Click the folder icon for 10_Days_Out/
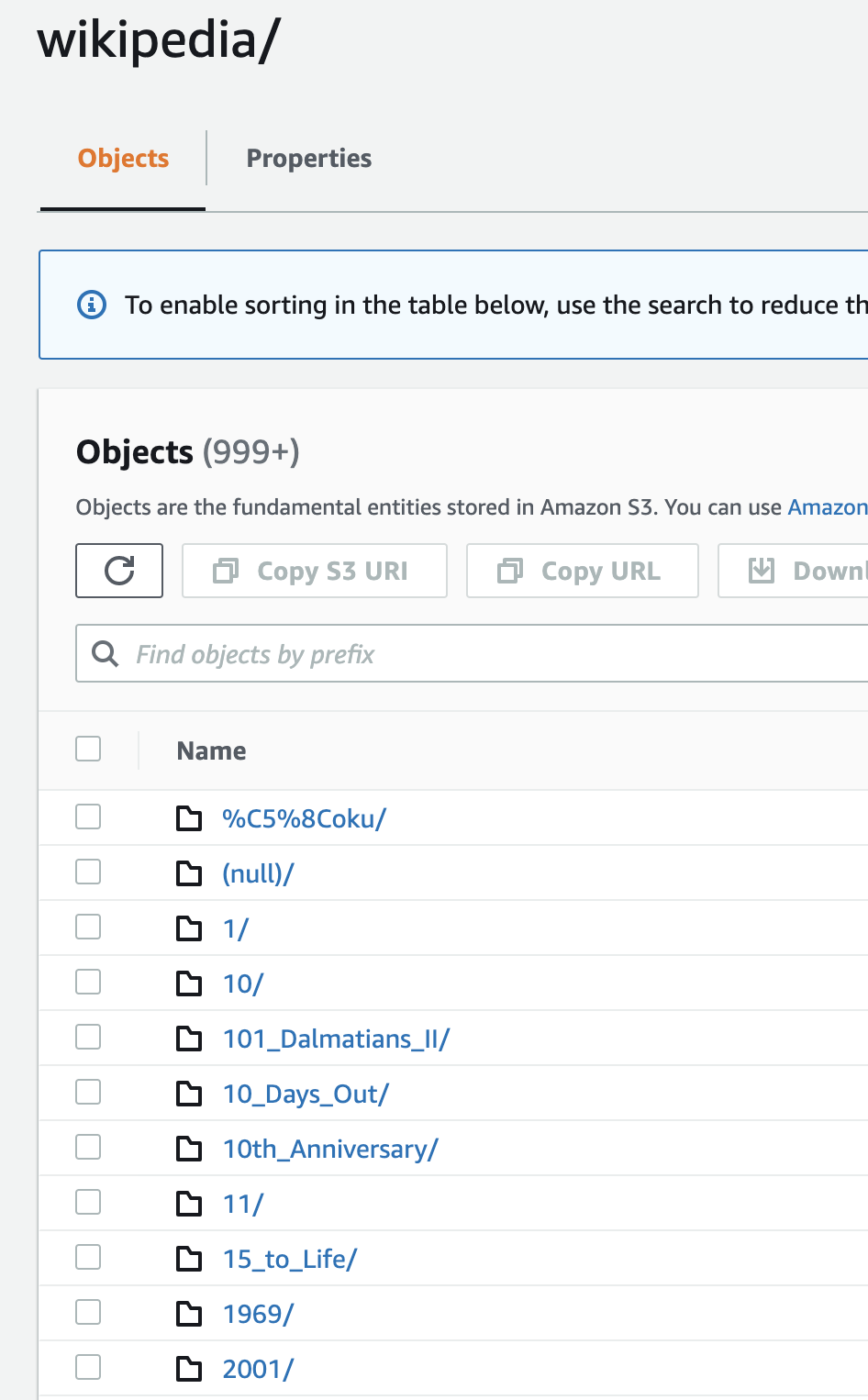 click(x=189, y=1094)
